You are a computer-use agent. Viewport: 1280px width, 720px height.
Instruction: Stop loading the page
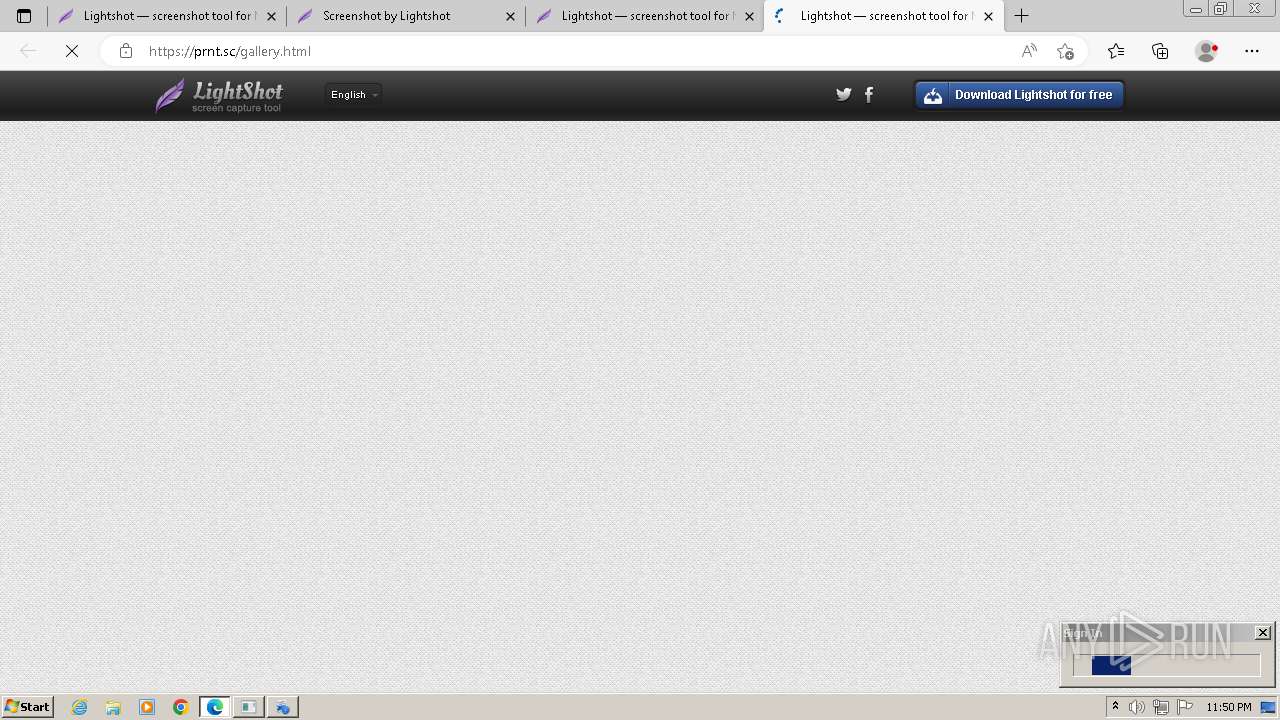[72, 51]
